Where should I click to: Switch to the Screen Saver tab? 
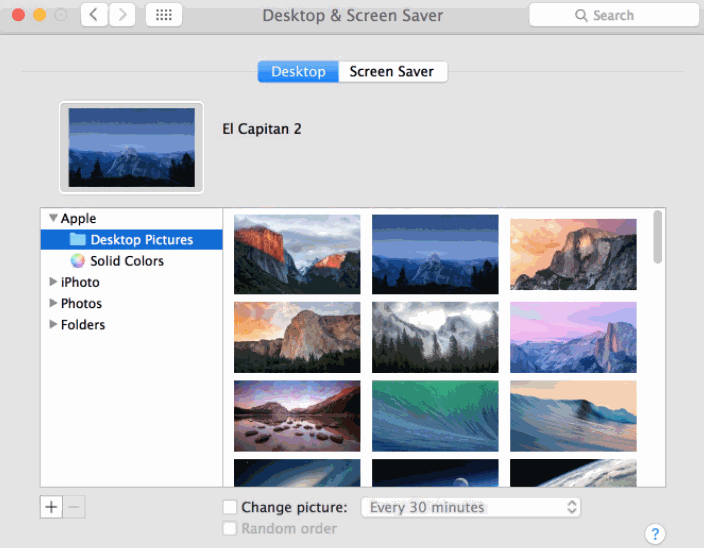click(392, 71)
